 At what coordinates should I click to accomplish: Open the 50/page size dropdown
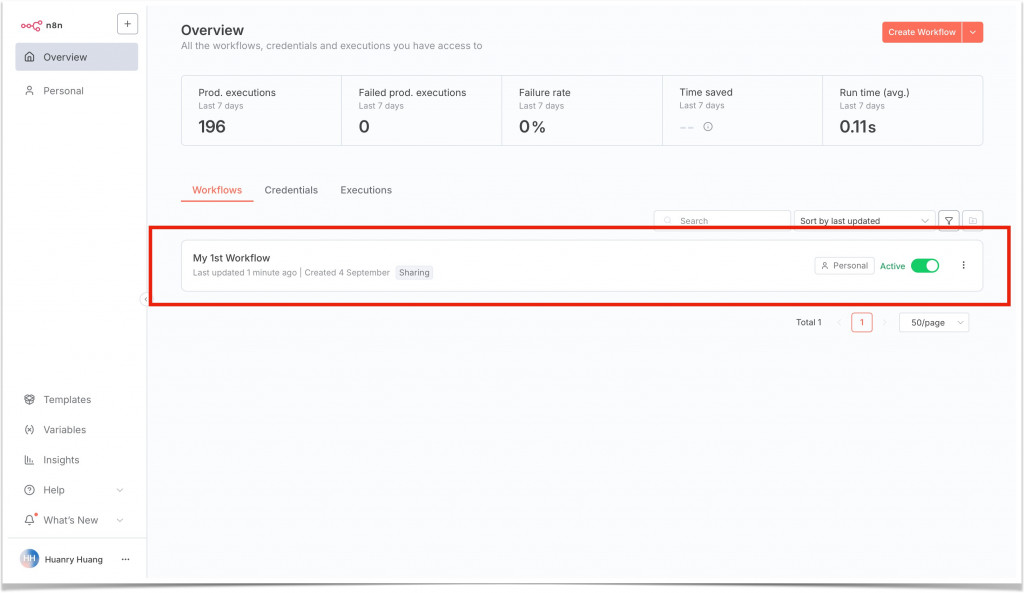[934, 322]
